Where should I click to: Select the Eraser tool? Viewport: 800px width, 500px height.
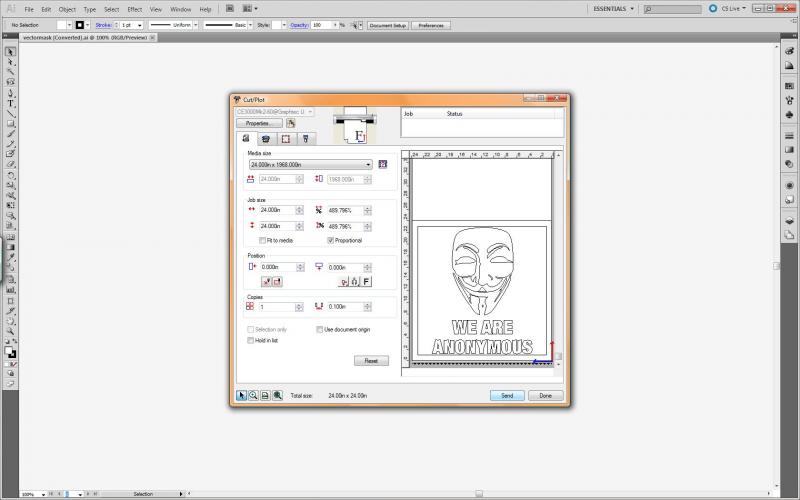tap(10, 164)
